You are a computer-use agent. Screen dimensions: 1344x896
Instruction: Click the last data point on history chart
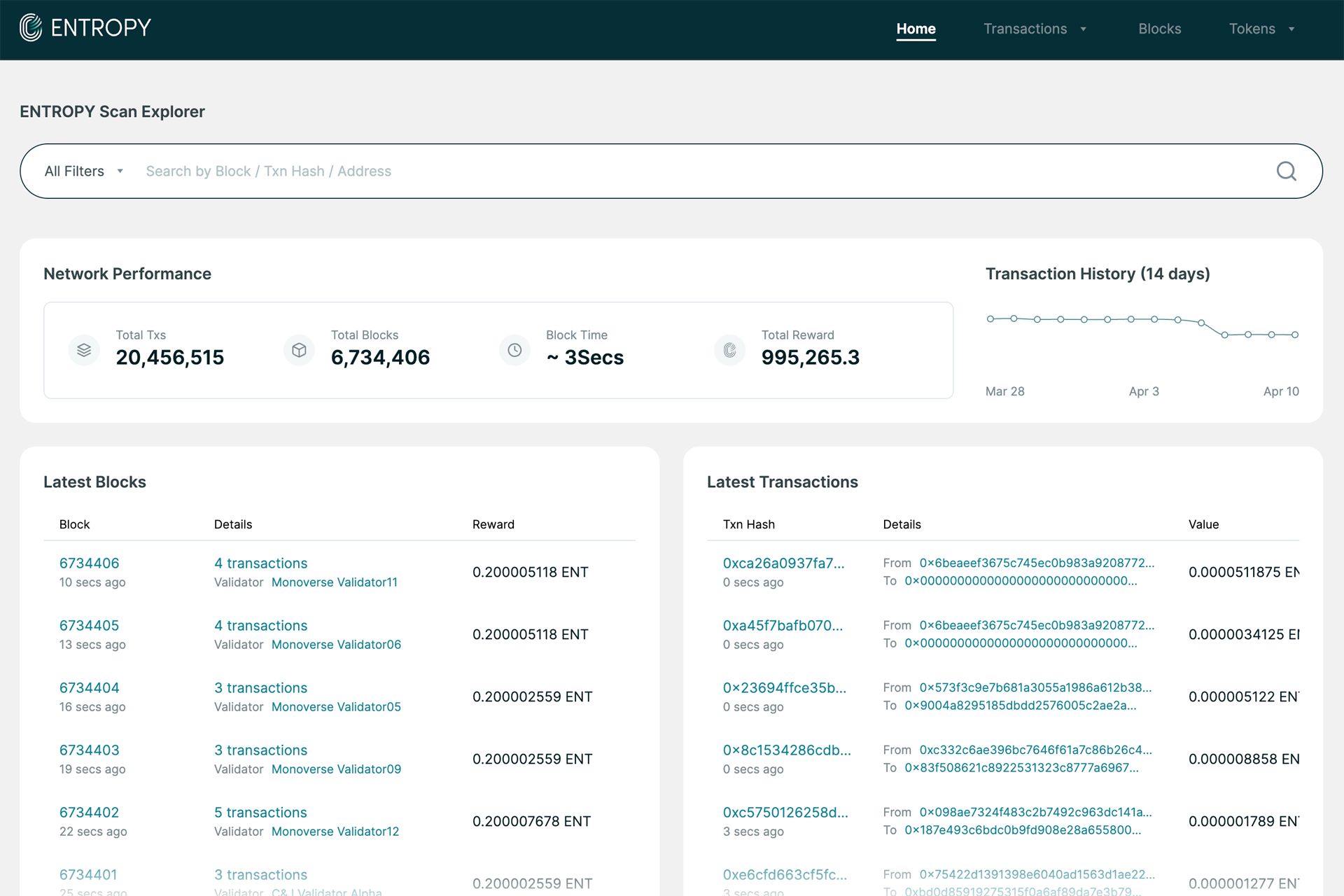pyautogui.click(x=1295, y=335)
